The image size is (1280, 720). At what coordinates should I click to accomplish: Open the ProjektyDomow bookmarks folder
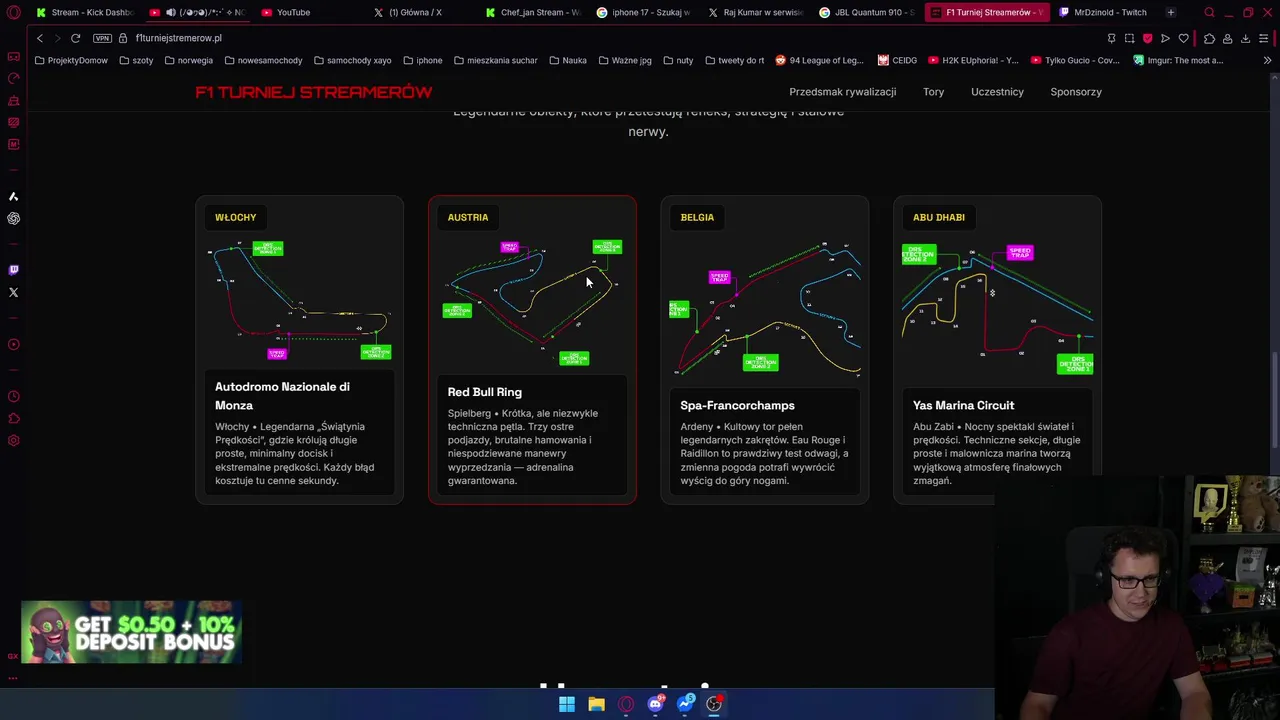71,60
